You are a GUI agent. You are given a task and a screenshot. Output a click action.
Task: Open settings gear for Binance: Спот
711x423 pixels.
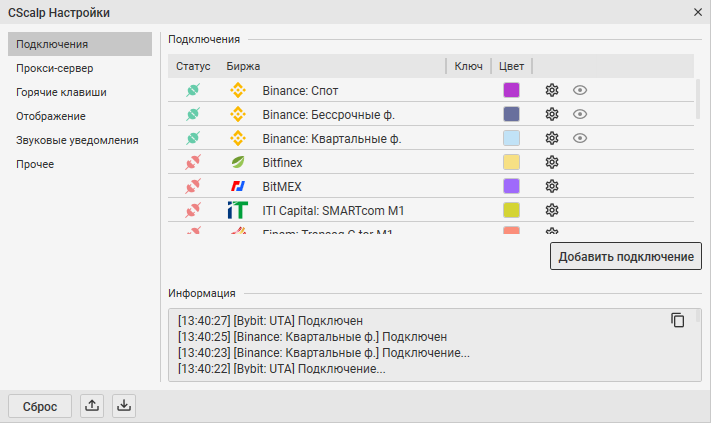552,90
